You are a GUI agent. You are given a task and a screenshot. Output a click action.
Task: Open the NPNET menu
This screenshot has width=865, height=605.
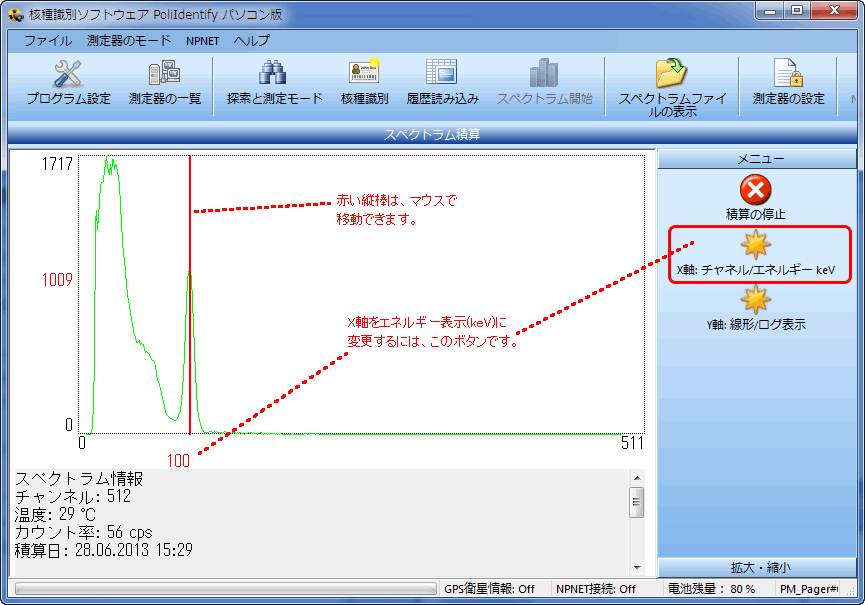click(202, 41)
